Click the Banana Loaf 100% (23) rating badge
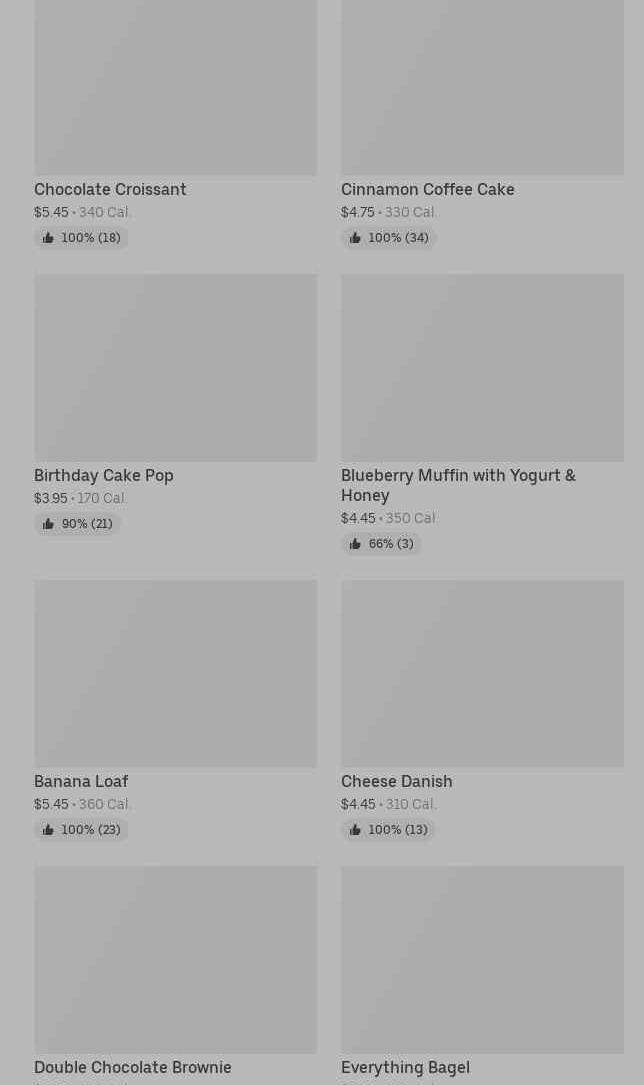Screen dimensions: 644x1085 tap(81, 830)
